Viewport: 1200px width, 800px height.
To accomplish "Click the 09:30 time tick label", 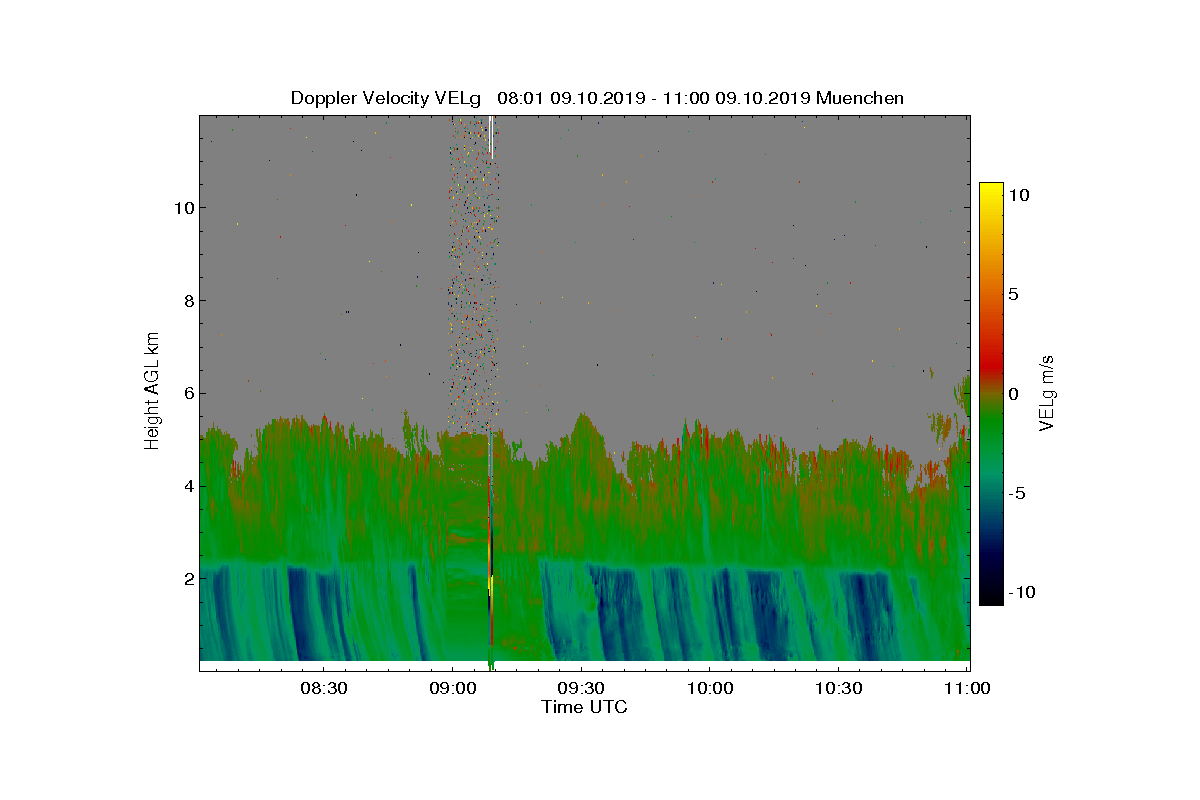I will [x=580, y=689].
